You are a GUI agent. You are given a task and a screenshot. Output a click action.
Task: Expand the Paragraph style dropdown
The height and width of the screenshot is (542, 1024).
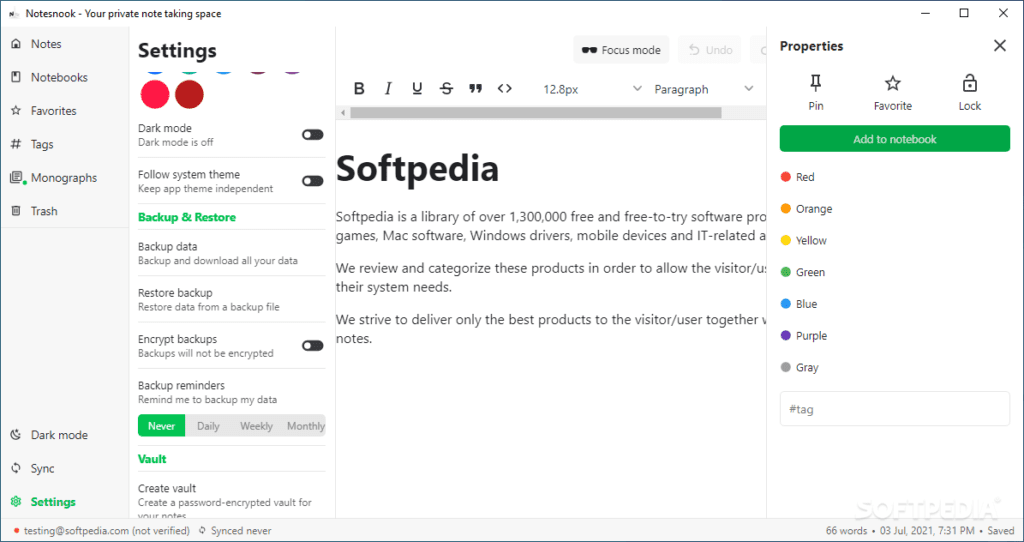704,89
